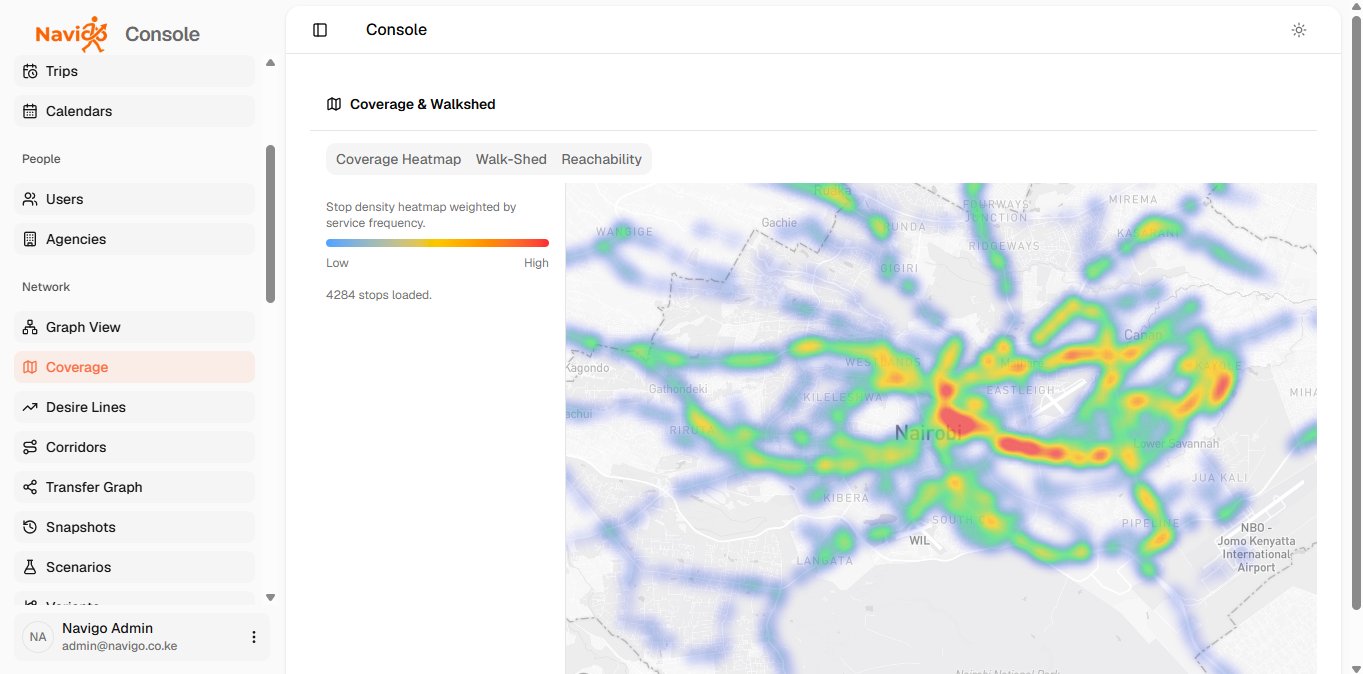This screenshot has height=674, width=1363.
Task: Click the Console title in header
Action: tap(396, 30)
